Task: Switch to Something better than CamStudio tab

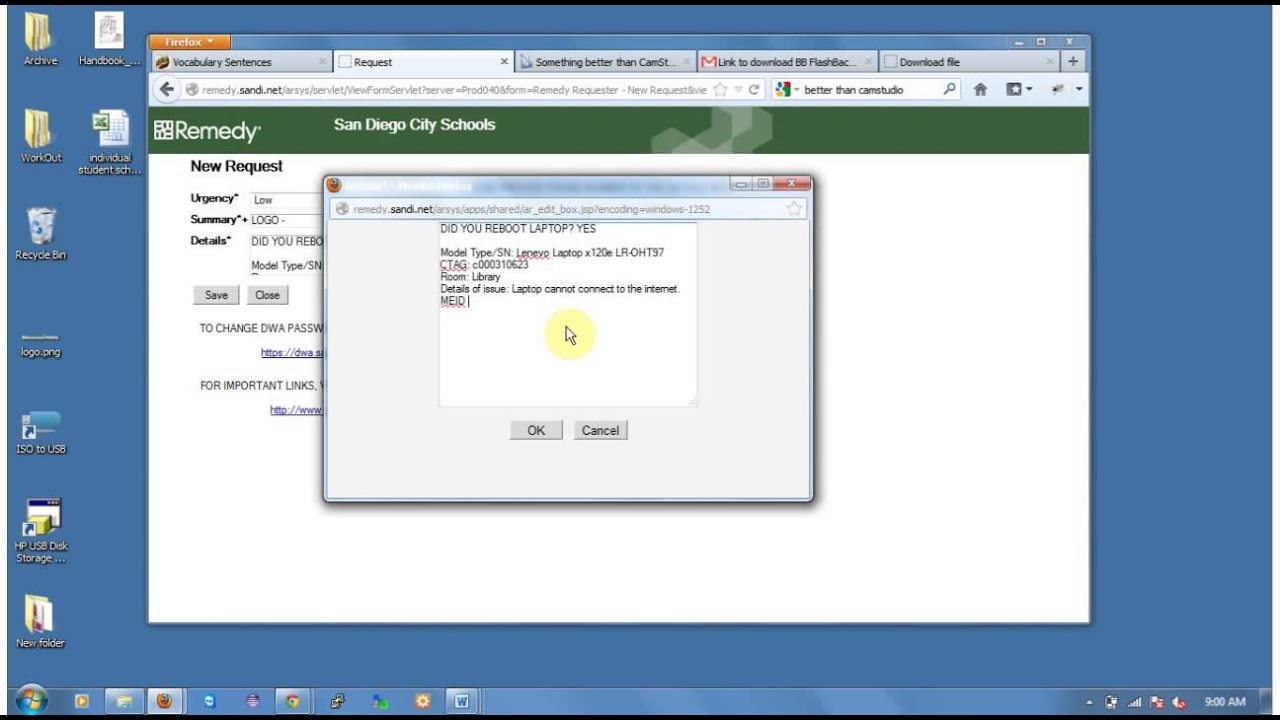Action: tap(606, 62)
